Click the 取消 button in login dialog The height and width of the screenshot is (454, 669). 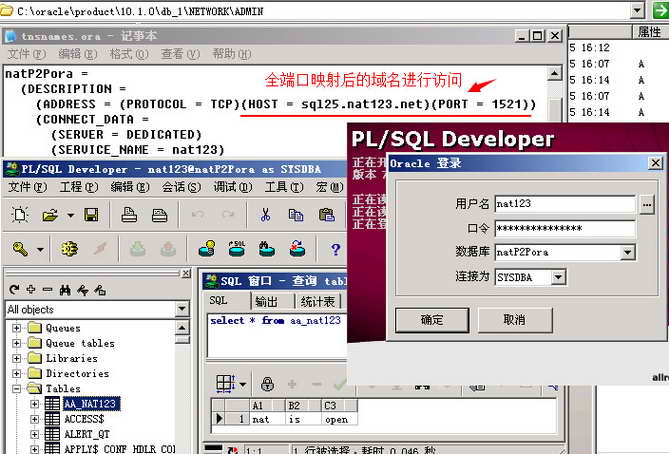tap(514, 320)
